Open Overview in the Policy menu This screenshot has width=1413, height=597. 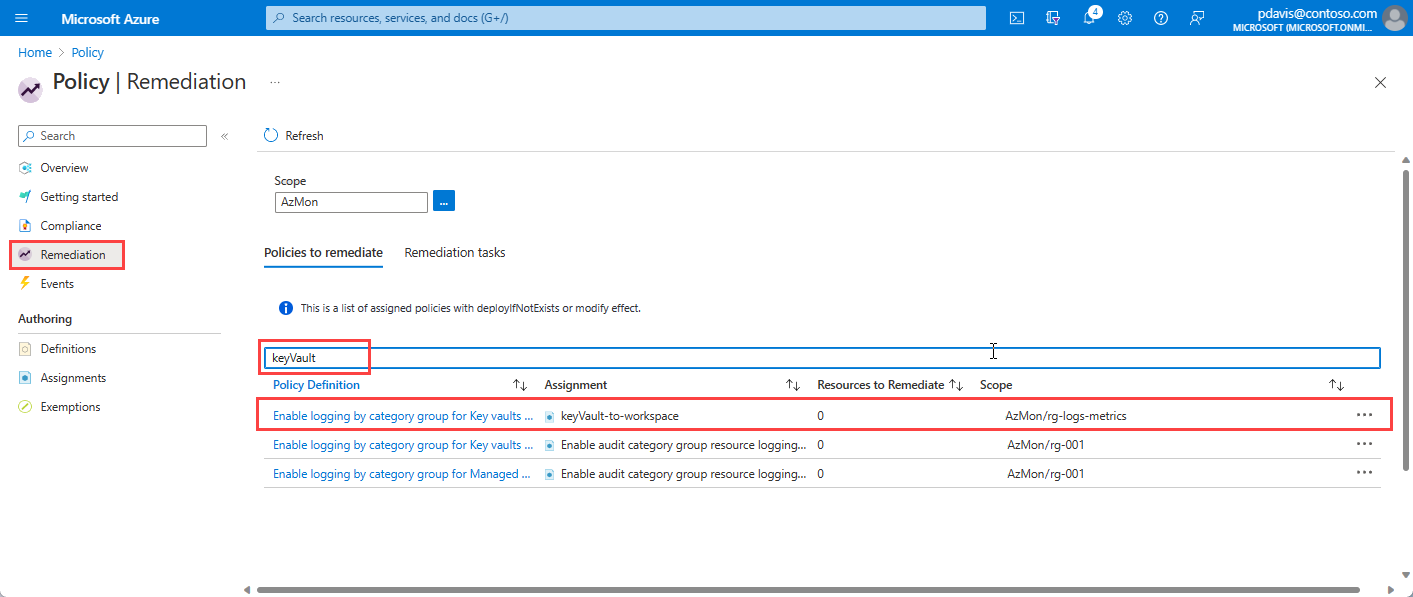(x=64, y=168)
